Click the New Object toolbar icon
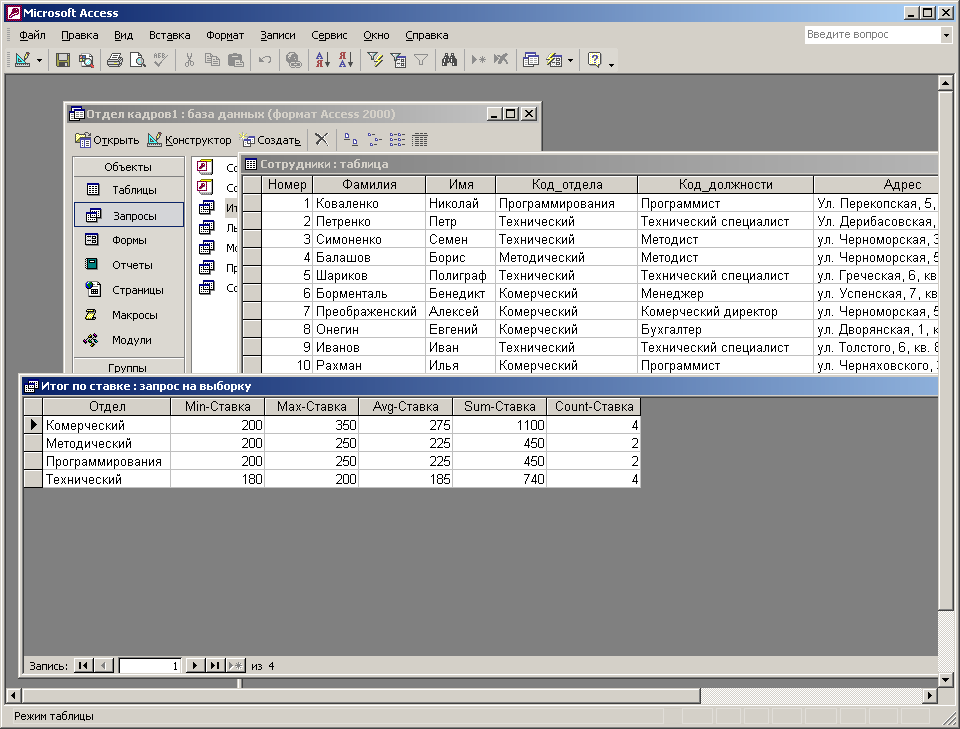Image resolution: width=960 pixels, height=729 pixels. [x=554, y=60]
